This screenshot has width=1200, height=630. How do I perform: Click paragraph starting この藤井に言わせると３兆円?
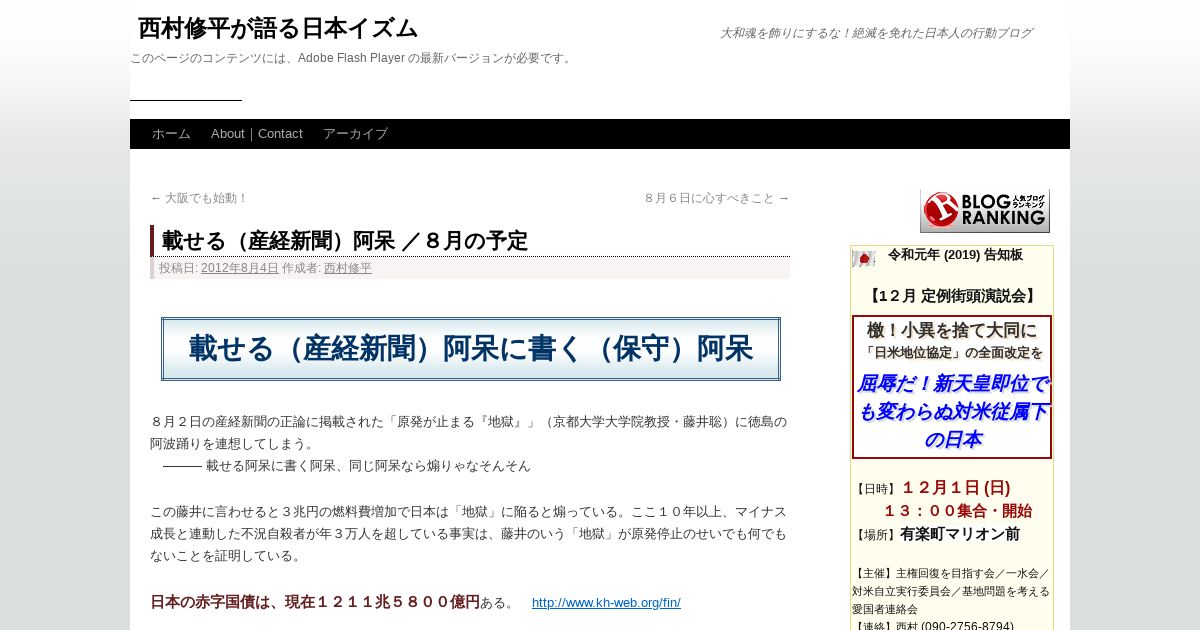pos(469,533)
